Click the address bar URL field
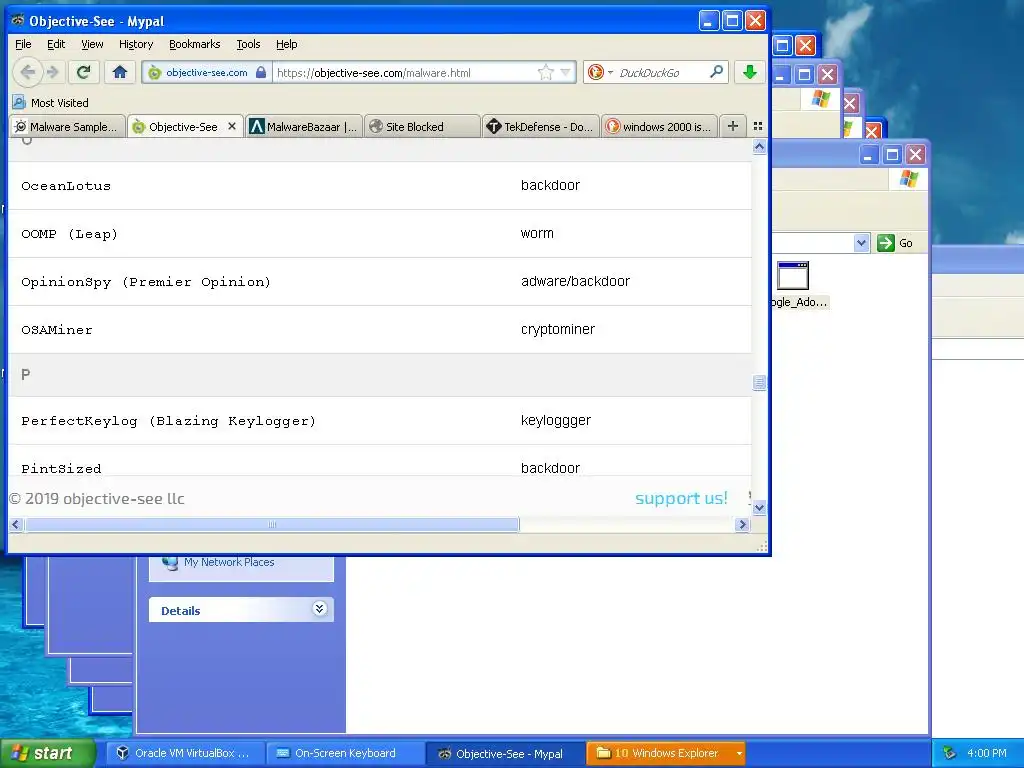The image size is (1024, 768). 405,72
